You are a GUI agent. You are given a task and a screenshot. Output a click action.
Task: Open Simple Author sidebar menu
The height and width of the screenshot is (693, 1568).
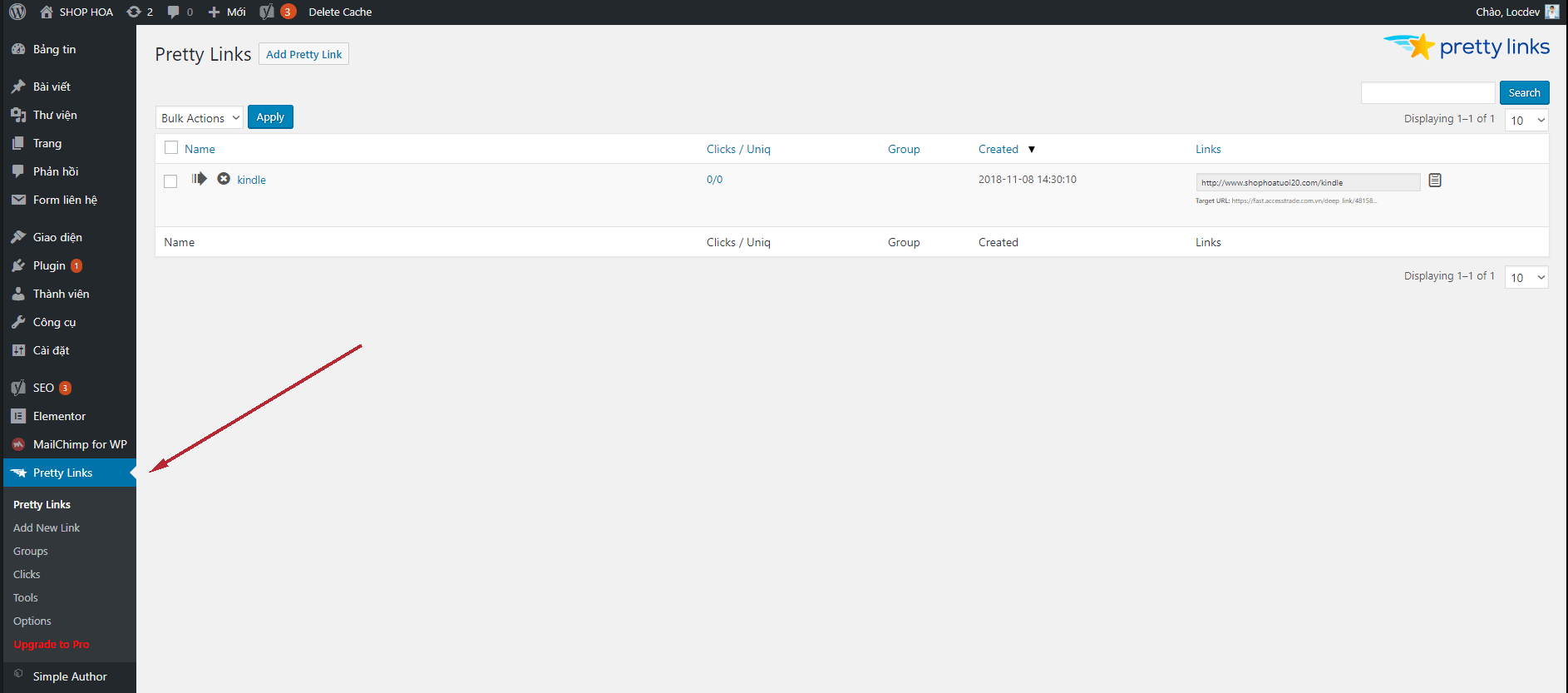[x=70, y=676]
